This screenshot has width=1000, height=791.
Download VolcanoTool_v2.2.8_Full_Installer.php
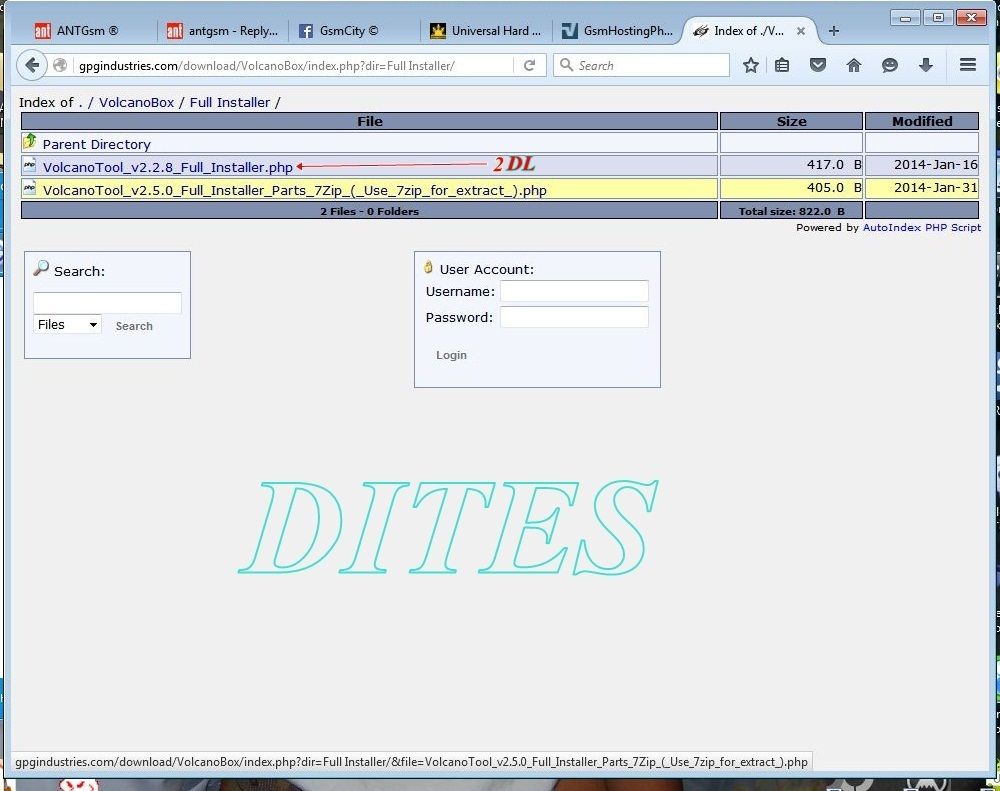point(168,167)
